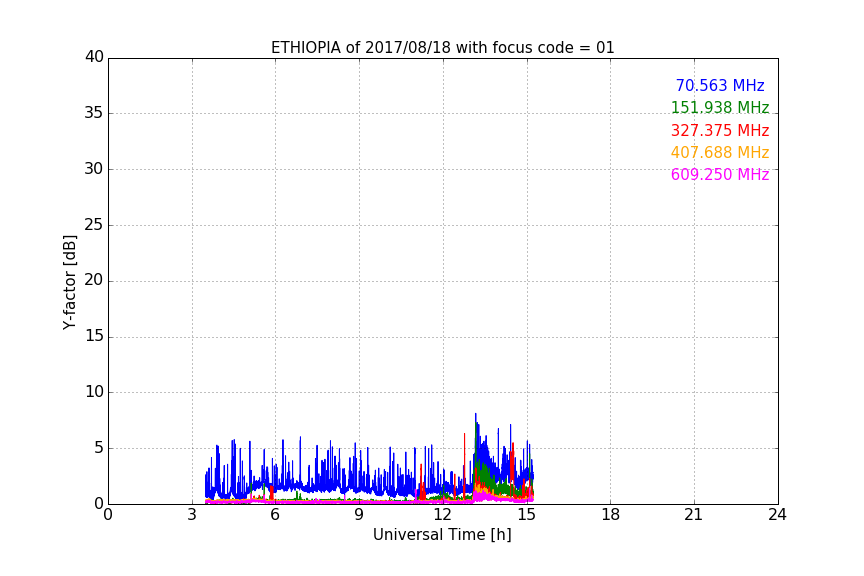This screenshot has height=576, width=864.
Task: Select the 407.688 MHz legend label
Action: coord(720,152)
